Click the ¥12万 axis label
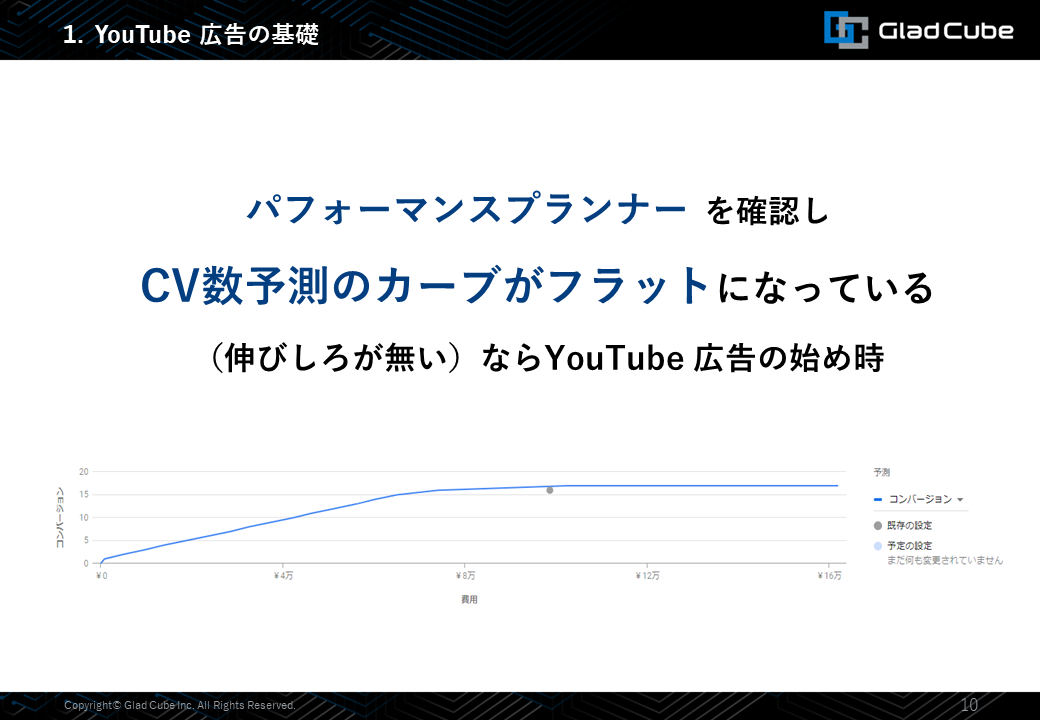The image size is (1040, 720). point(647,575)
